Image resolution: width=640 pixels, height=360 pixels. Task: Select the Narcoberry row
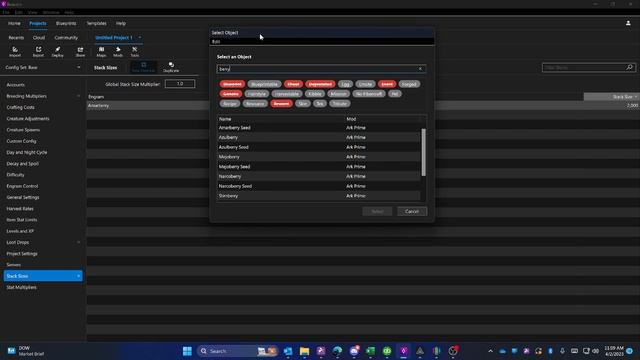(x=319, y=177)
